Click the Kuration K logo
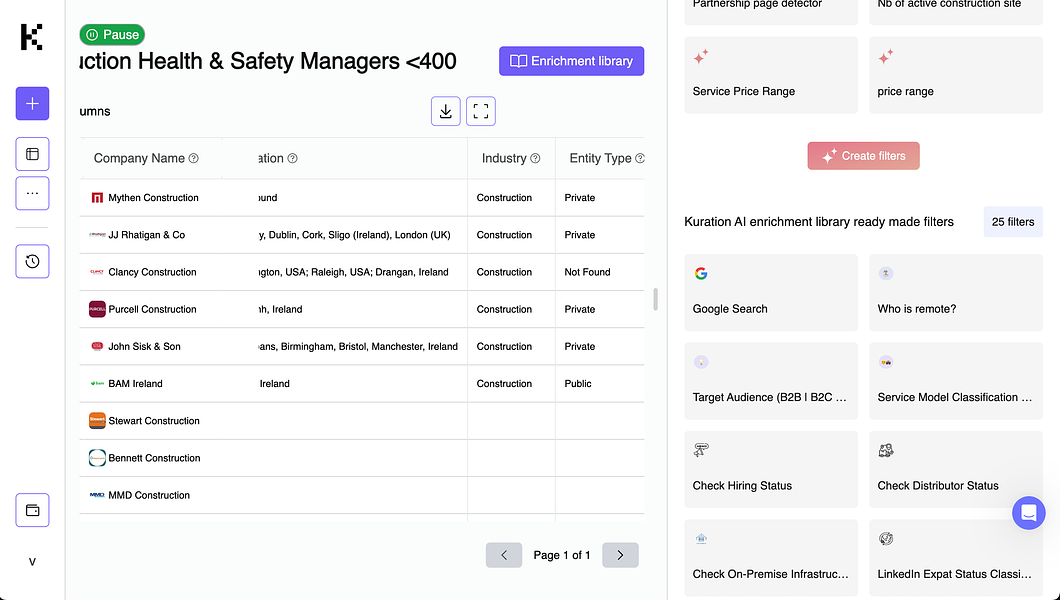The width and height of the screenshot is (1060, 600). (x=32, y=37)
